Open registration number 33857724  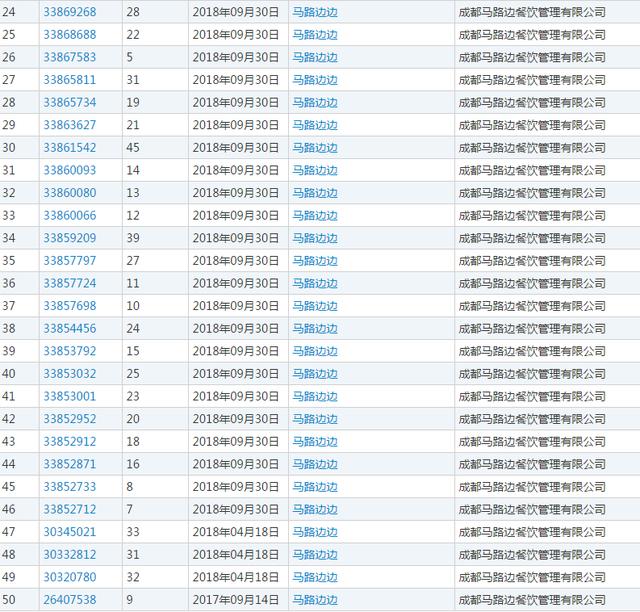70,283
